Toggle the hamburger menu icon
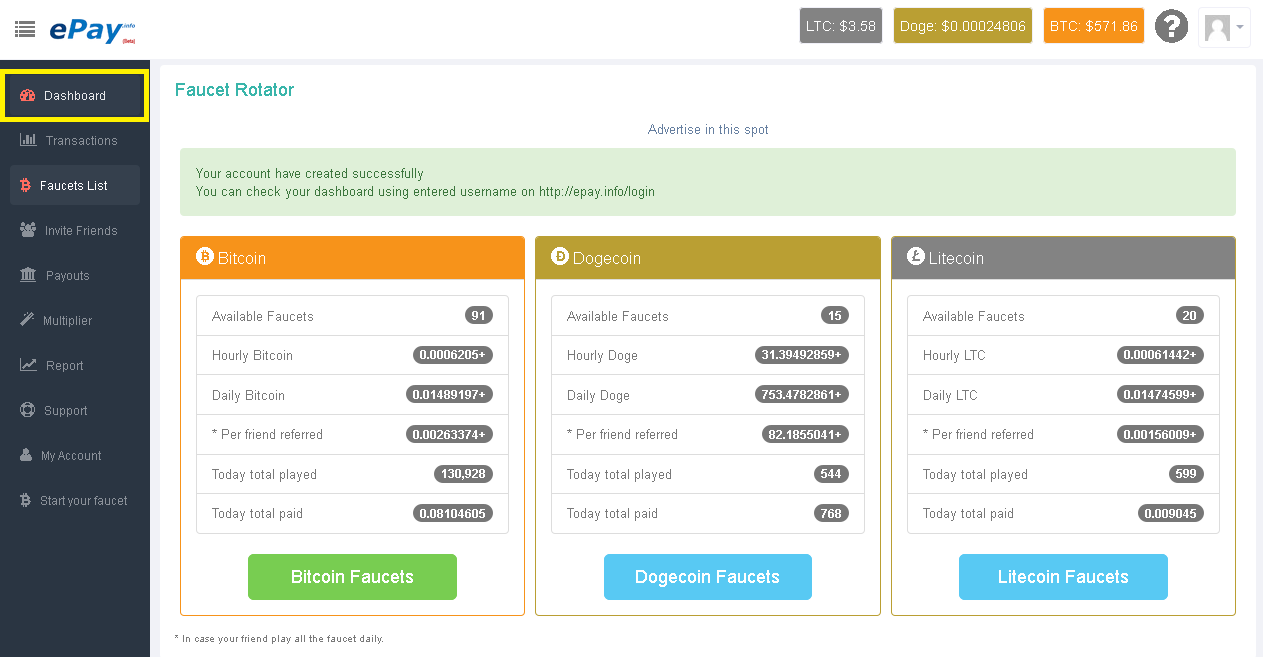This screenshot has width=1263, height=657. [25, 29]
